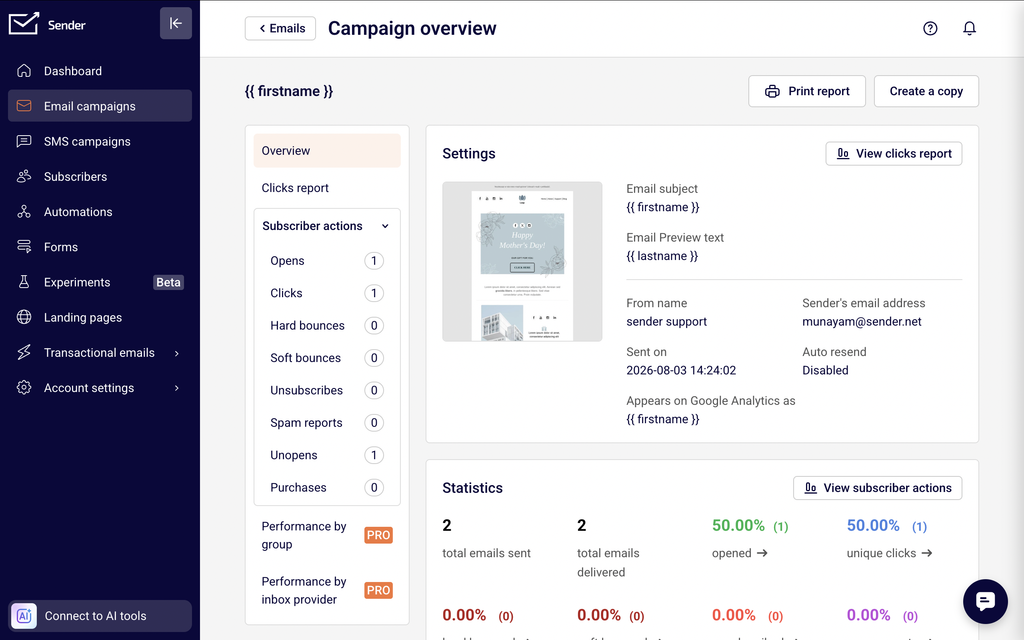The height and width of the screenshot is (640, 1024).
Task: Click the Forms icon in the sidebar
Action: coord(24,247)
